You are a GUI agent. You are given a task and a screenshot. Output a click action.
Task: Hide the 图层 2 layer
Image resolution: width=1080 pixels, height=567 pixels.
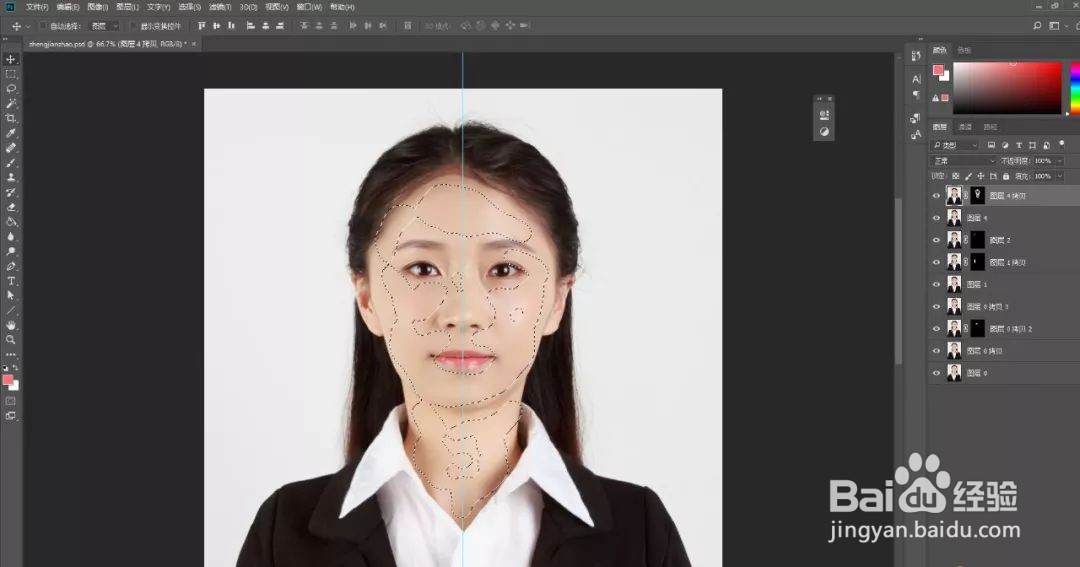(936, 240)
